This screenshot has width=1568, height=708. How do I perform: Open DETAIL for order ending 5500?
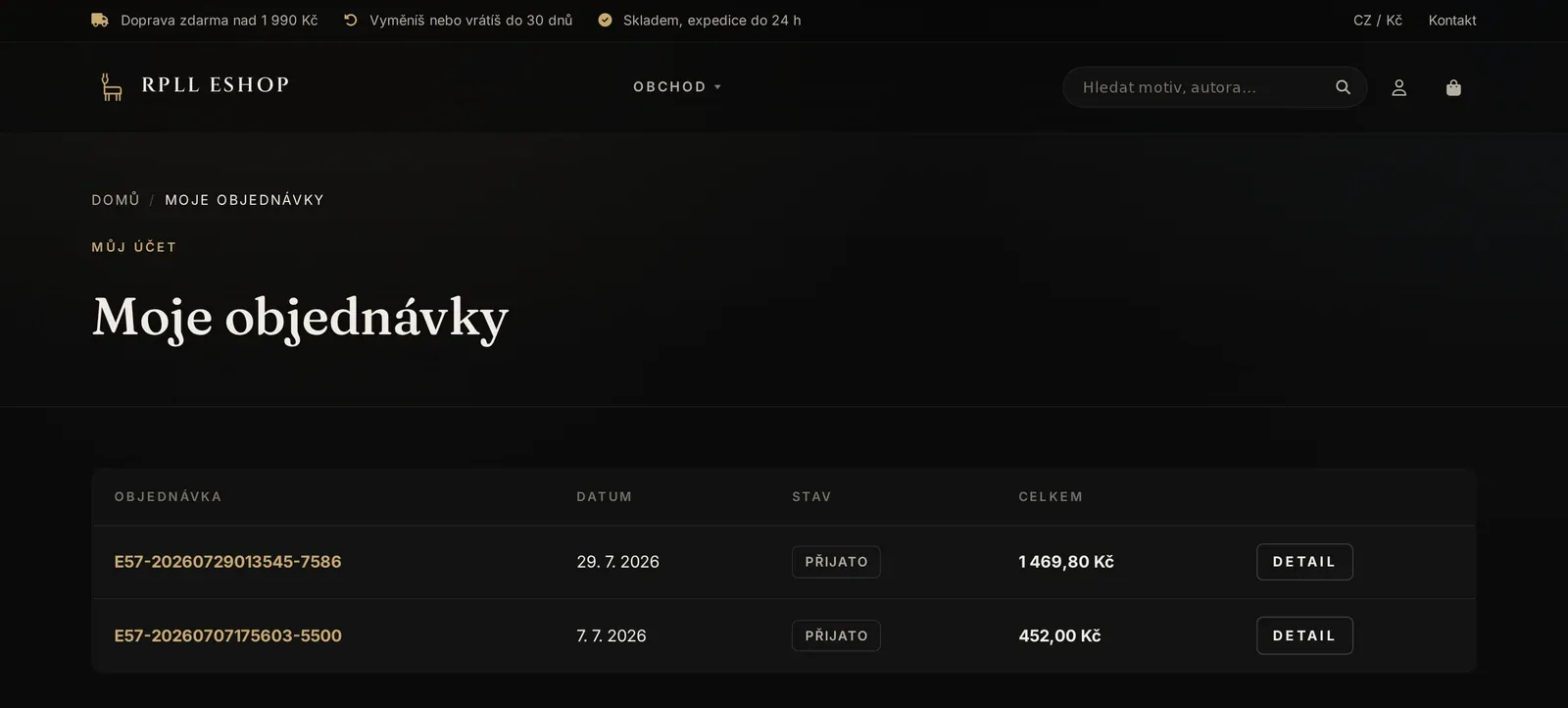pos(1304,635)
